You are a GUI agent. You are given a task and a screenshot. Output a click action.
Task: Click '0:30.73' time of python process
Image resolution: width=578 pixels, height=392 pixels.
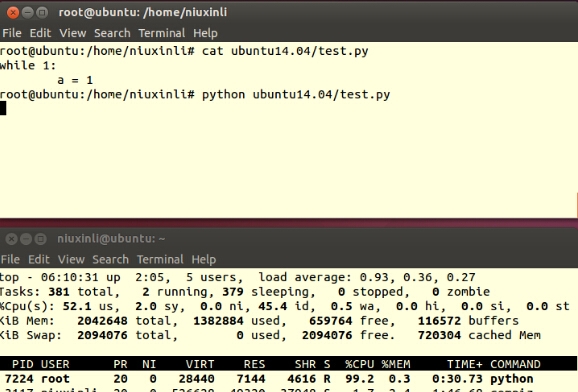click(x=457, y=379)
